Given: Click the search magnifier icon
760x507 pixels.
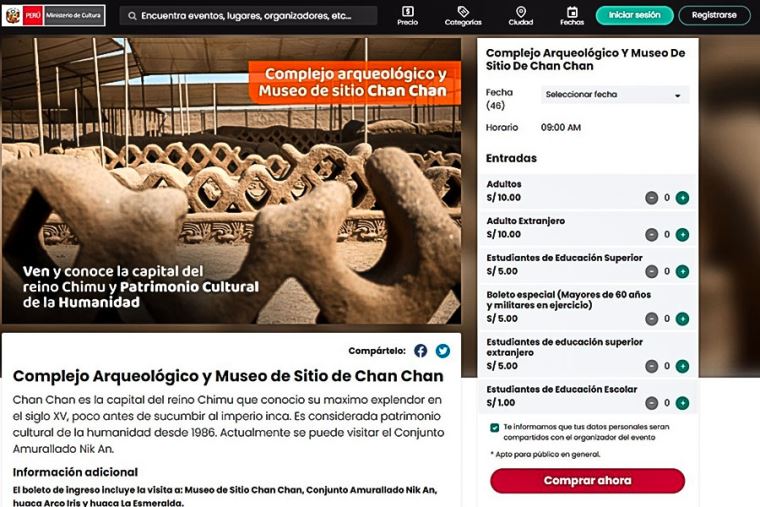Looking at the screenshot, I should pos(132,16).
